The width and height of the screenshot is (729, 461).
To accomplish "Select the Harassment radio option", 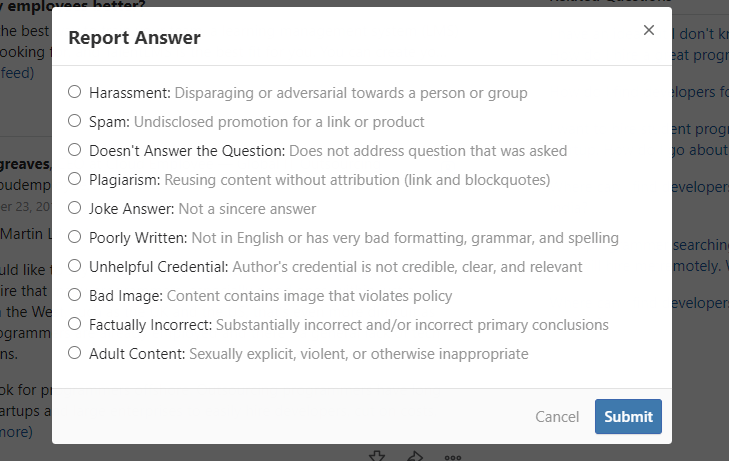I will [75, 92].
